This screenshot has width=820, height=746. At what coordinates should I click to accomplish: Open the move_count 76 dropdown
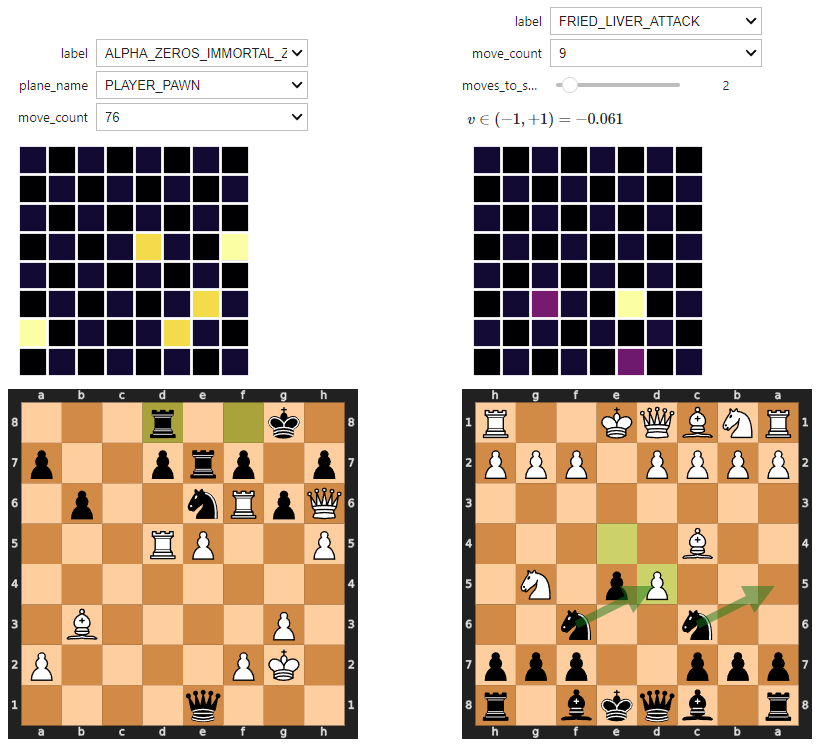(202, 117)
